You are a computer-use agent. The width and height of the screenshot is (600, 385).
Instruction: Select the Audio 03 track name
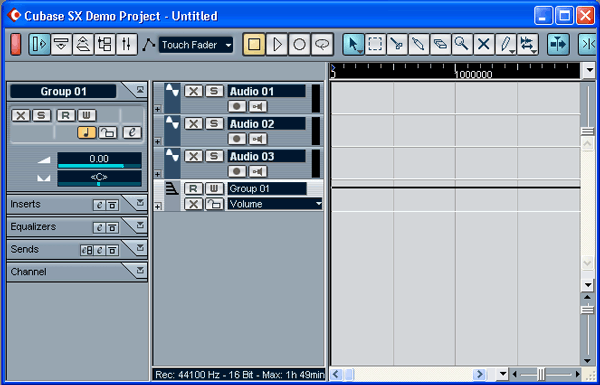267,156
